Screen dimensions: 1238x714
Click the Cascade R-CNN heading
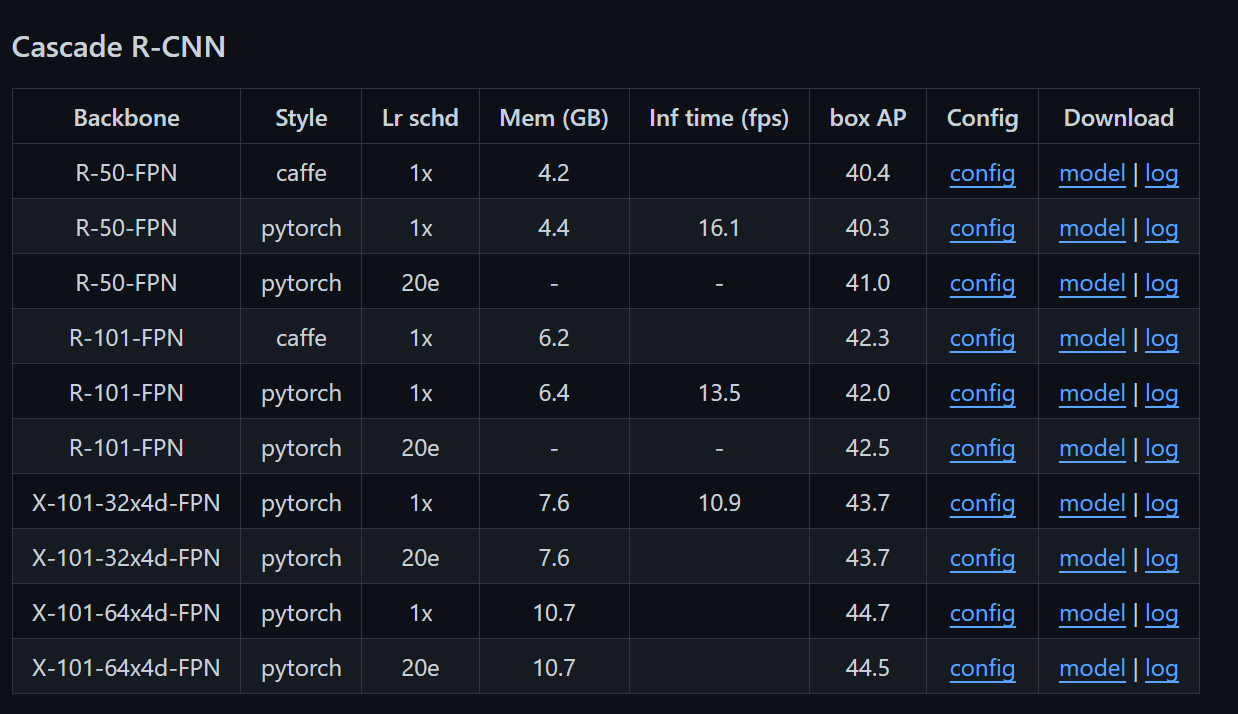[x=118, y=47]
